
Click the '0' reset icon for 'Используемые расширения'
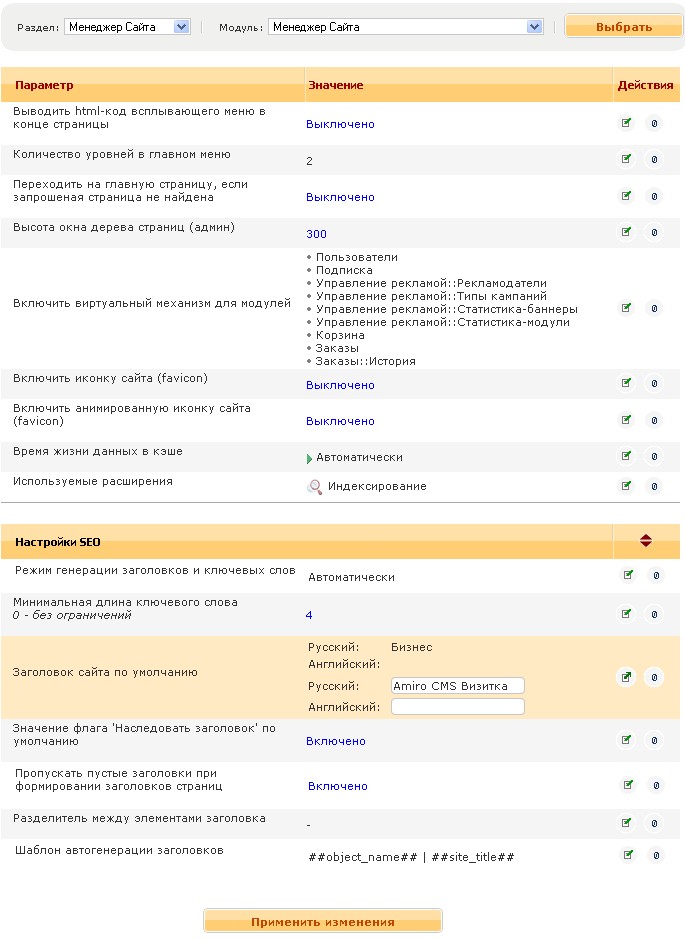[x=654, y=486]
